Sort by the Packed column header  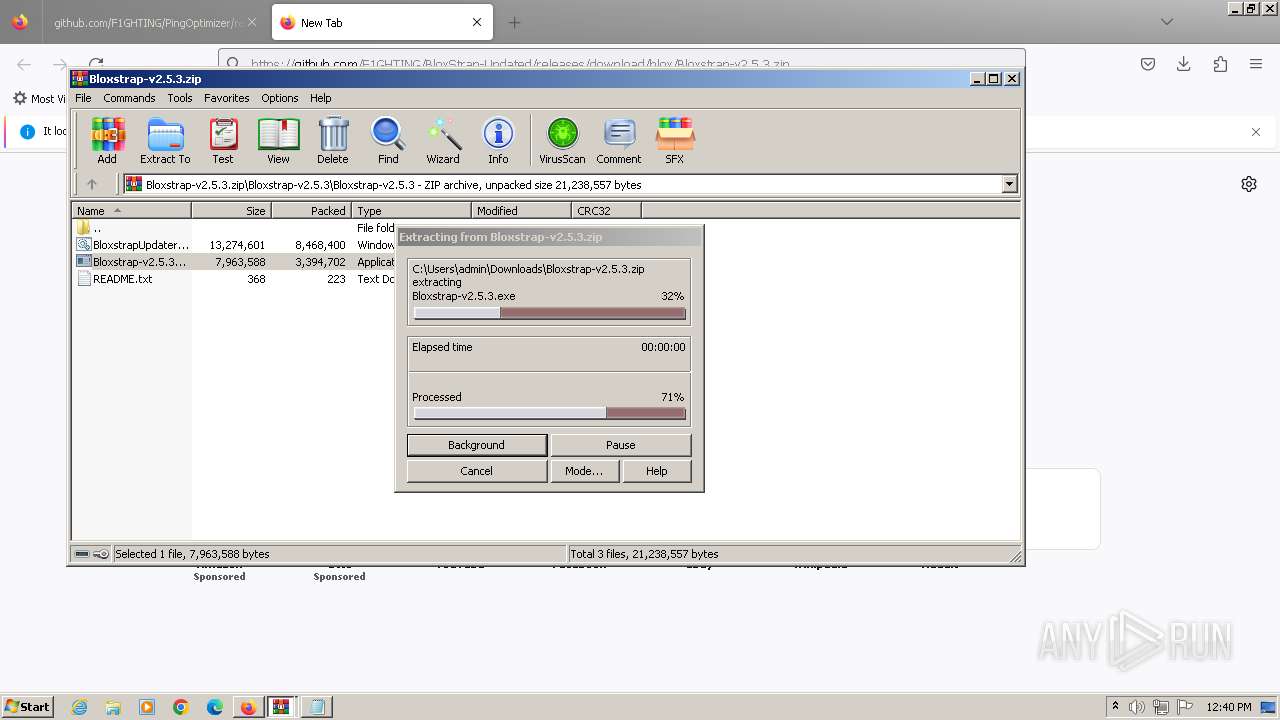[311, 211]
